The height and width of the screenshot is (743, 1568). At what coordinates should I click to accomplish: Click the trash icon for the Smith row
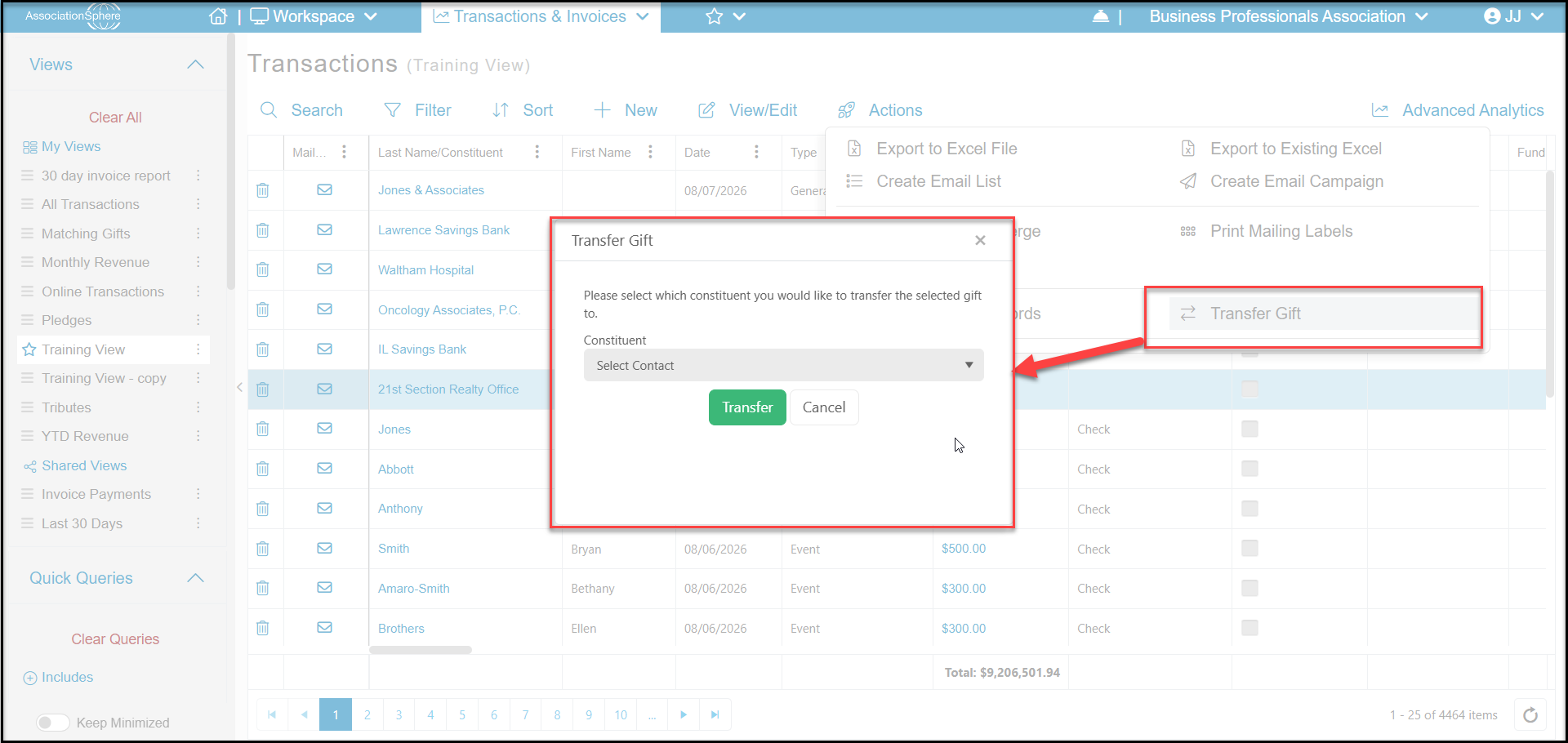[262, 549]
